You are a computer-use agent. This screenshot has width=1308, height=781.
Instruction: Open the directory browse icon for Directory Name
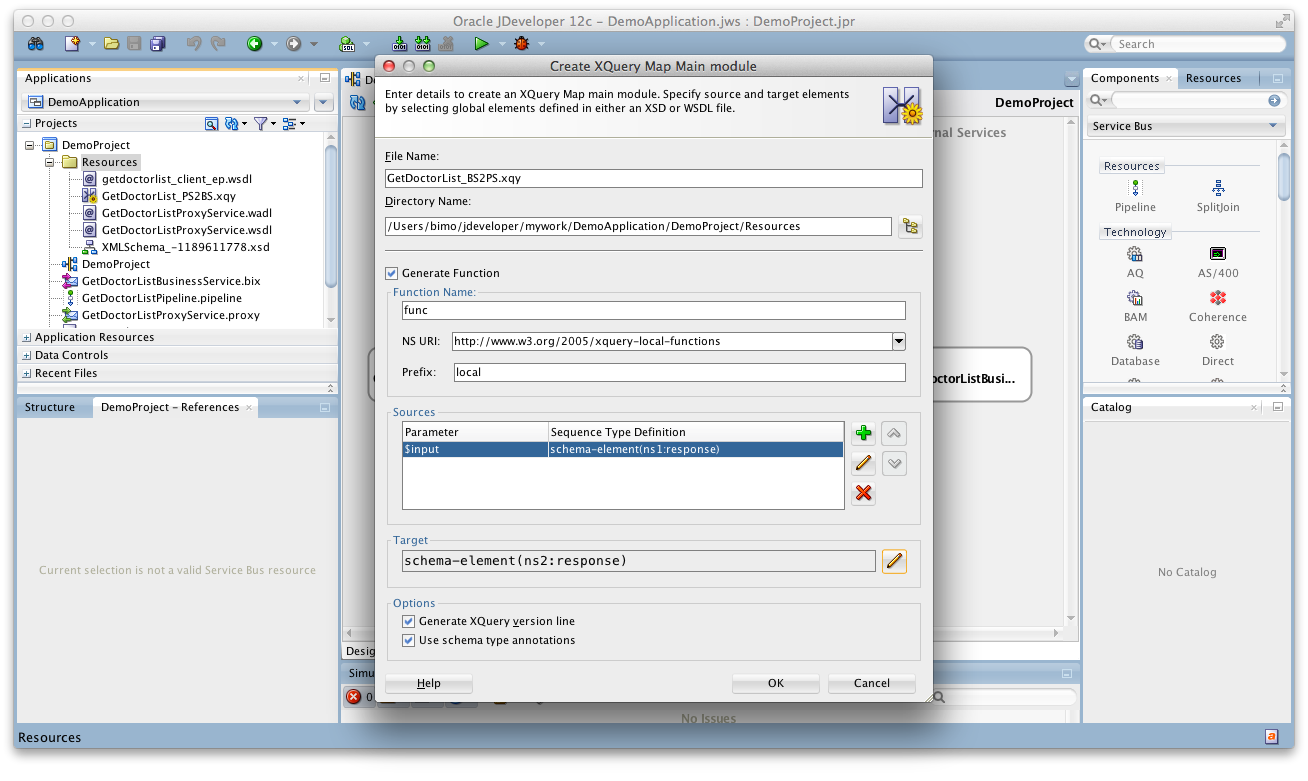click(910, 226)
